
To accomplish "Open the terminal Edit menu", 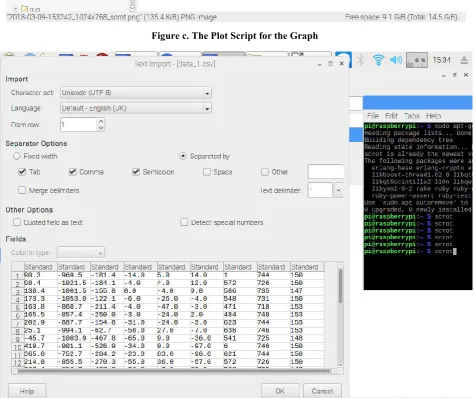I will (x=391, y=116).
